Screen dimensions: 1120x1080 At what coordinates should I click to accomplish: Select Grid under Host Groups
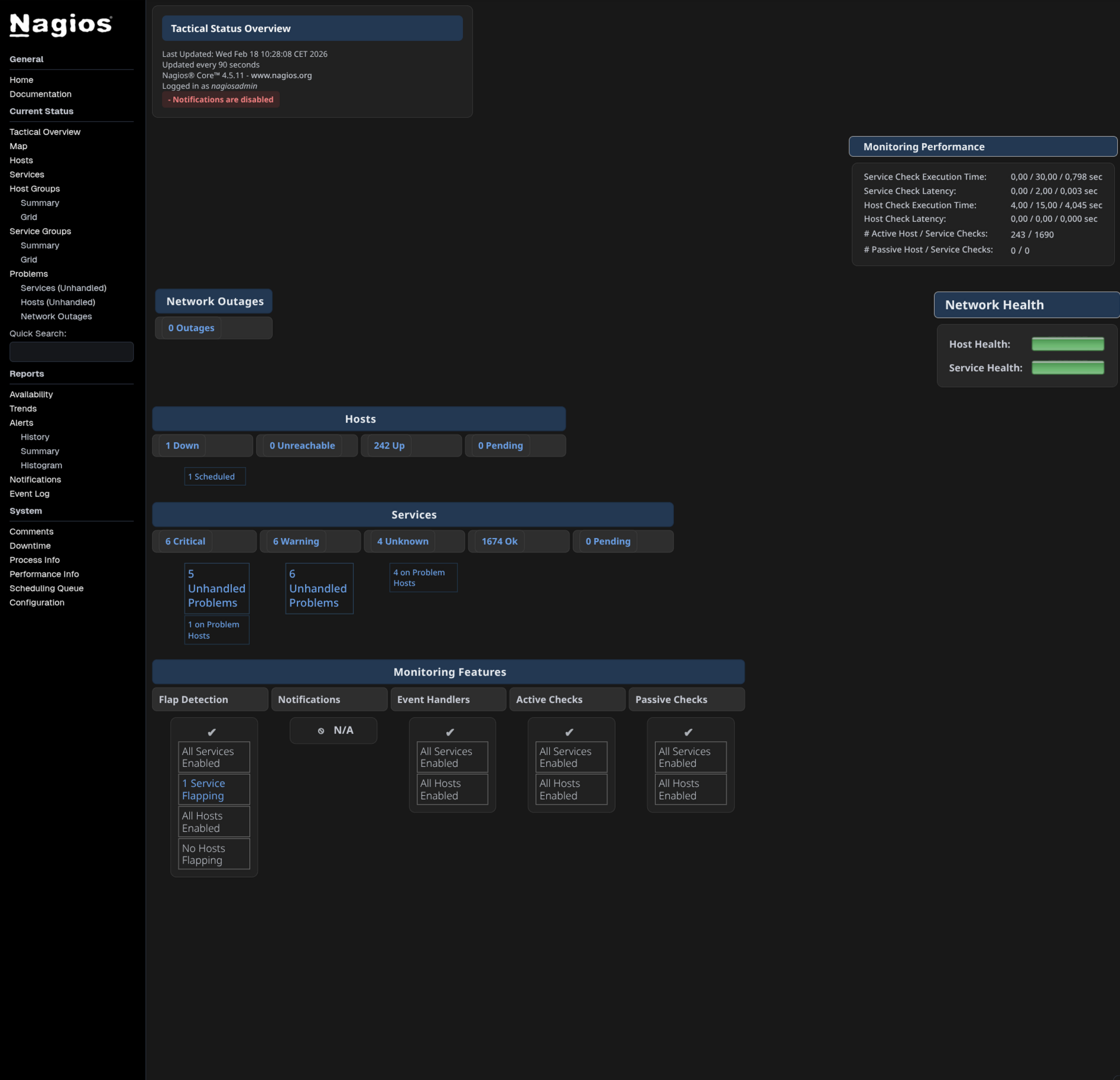coord(28,217)
